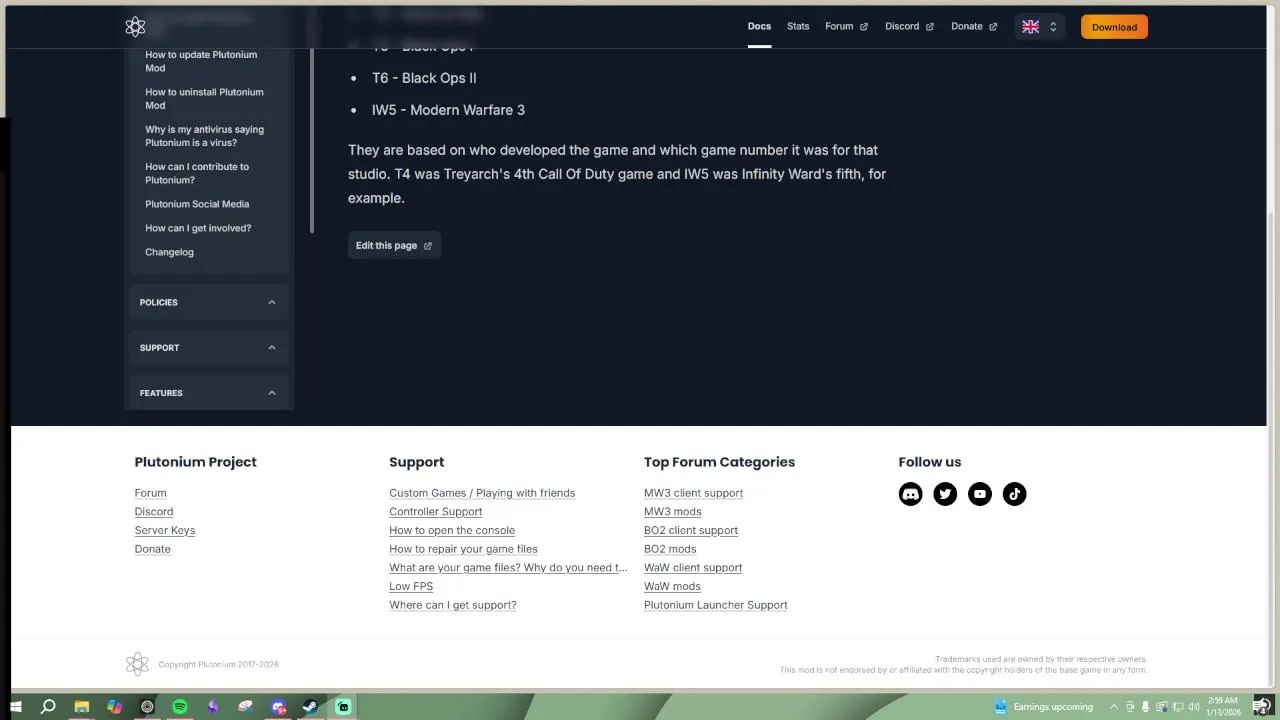Screen dimensions: 1280x720
Task: Open the oval badge taskbar app icon
Action: pos(245,707)
